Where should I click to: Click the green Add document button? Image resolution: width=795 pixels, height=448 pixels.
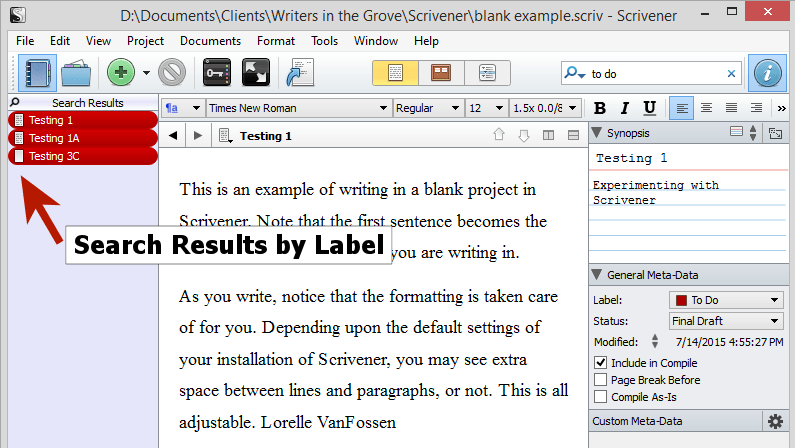[x=121, y=72]
